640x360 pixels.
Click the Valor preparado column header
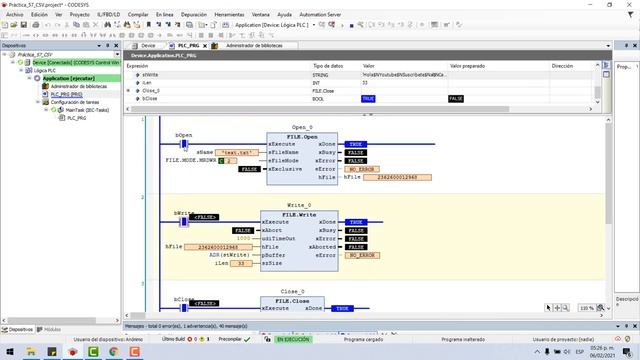pyautogui.click(x=467, y=66)
